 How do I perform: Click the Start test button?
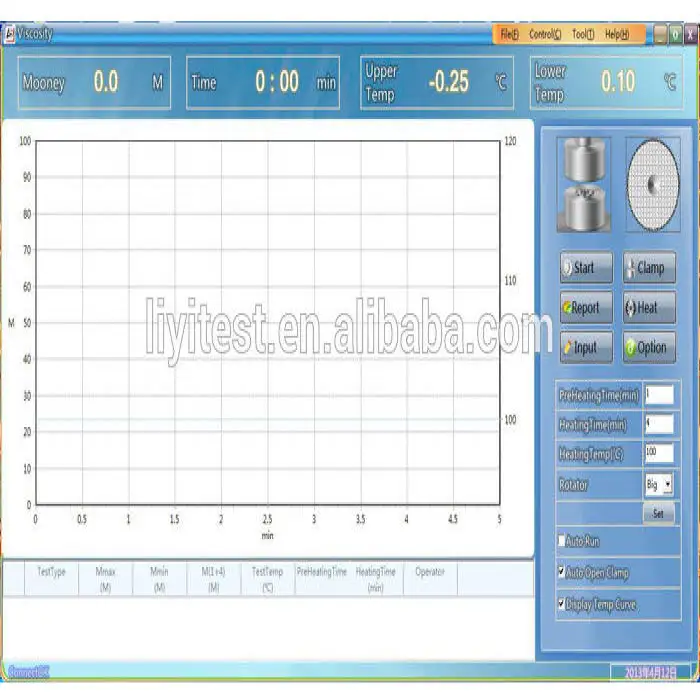click(586, 267)
